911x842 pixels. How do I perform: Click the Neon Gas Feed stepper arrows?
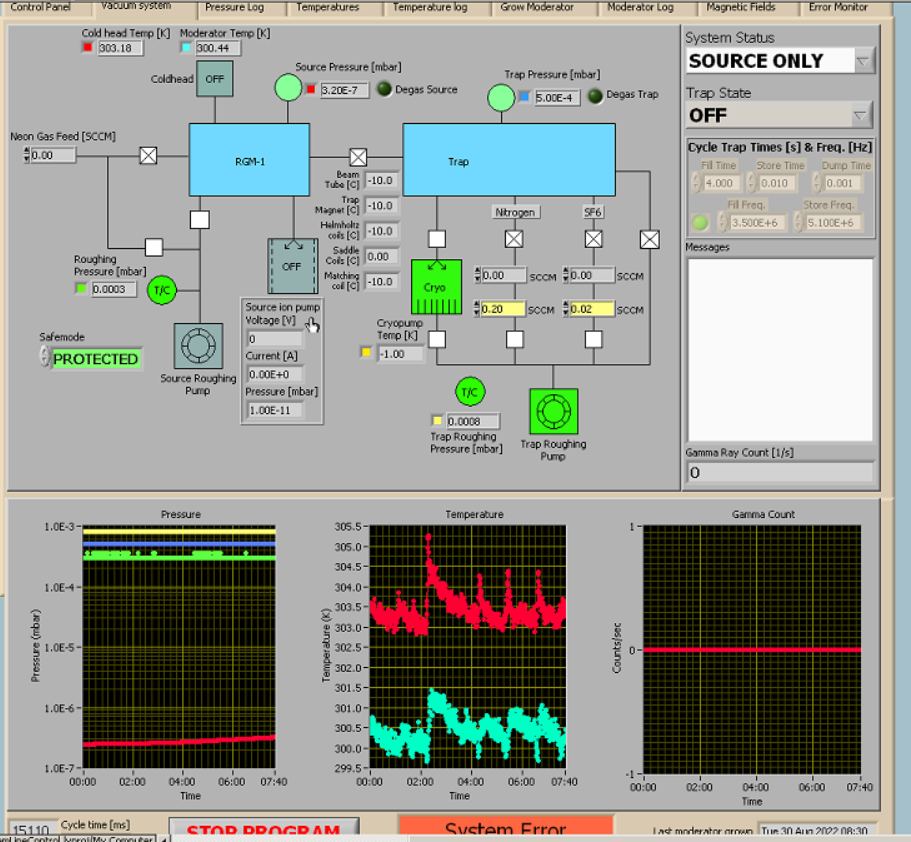tap(25, 155)
